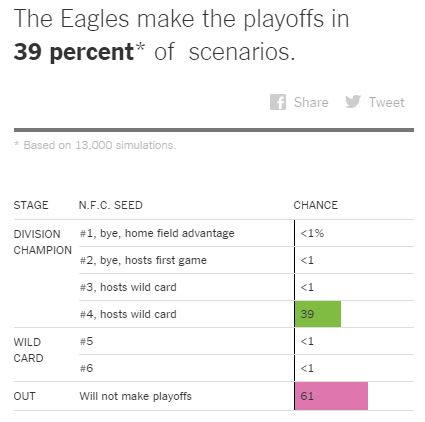The height and width of the screenshot is (422, 425).
Task: Select the green 39 percent bar
Action: pos(318,314)
